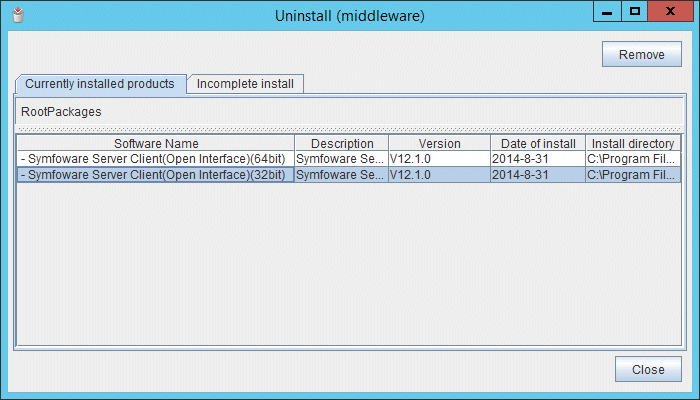Click the Description column header
The width and height of the screenshot is (700, 400).
pyautogui.click(x=341, y=144)
